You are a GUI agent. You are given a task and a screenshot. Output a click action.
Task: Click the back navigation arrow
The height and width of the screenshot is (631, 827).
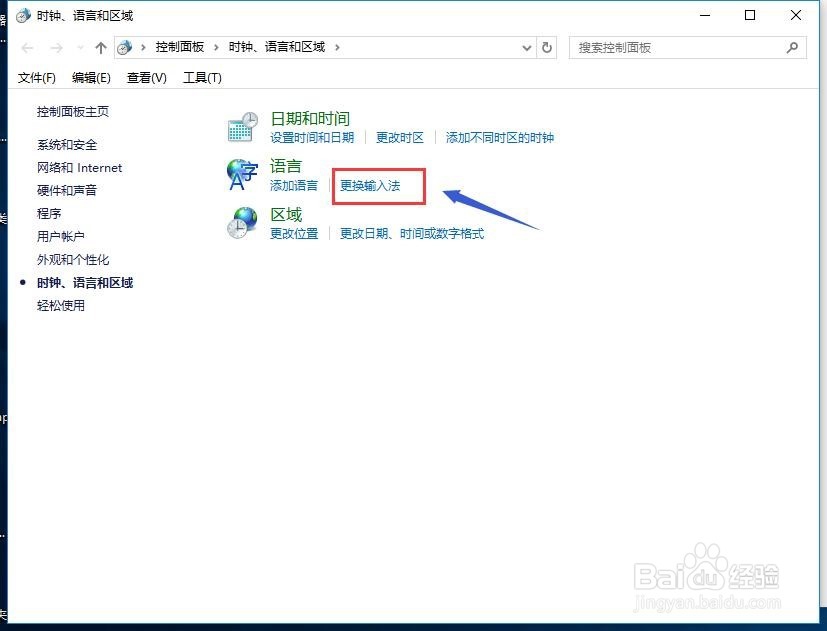(x=26, y=46)
